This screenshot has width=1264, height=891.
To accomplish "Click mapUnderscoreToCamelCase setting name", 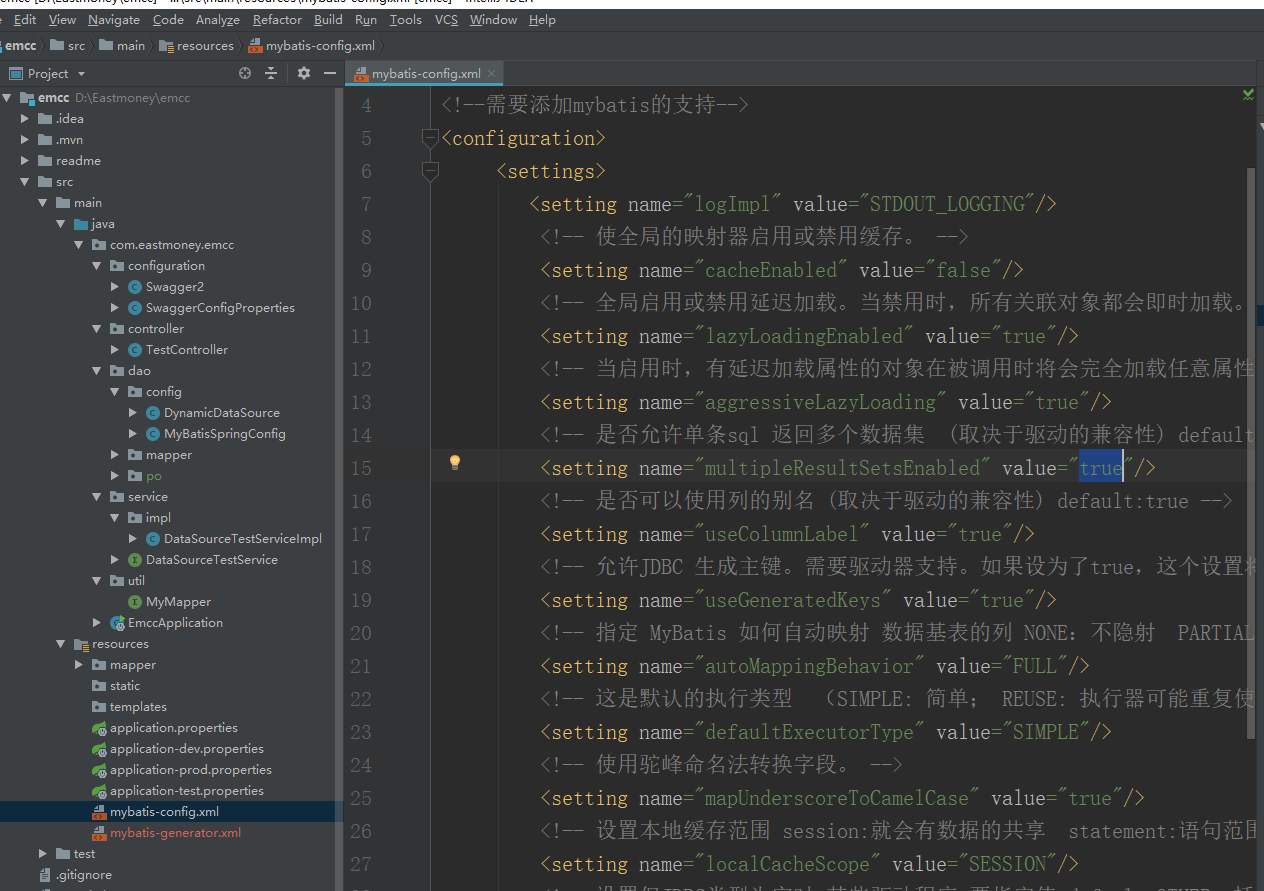I will point(837,798).
